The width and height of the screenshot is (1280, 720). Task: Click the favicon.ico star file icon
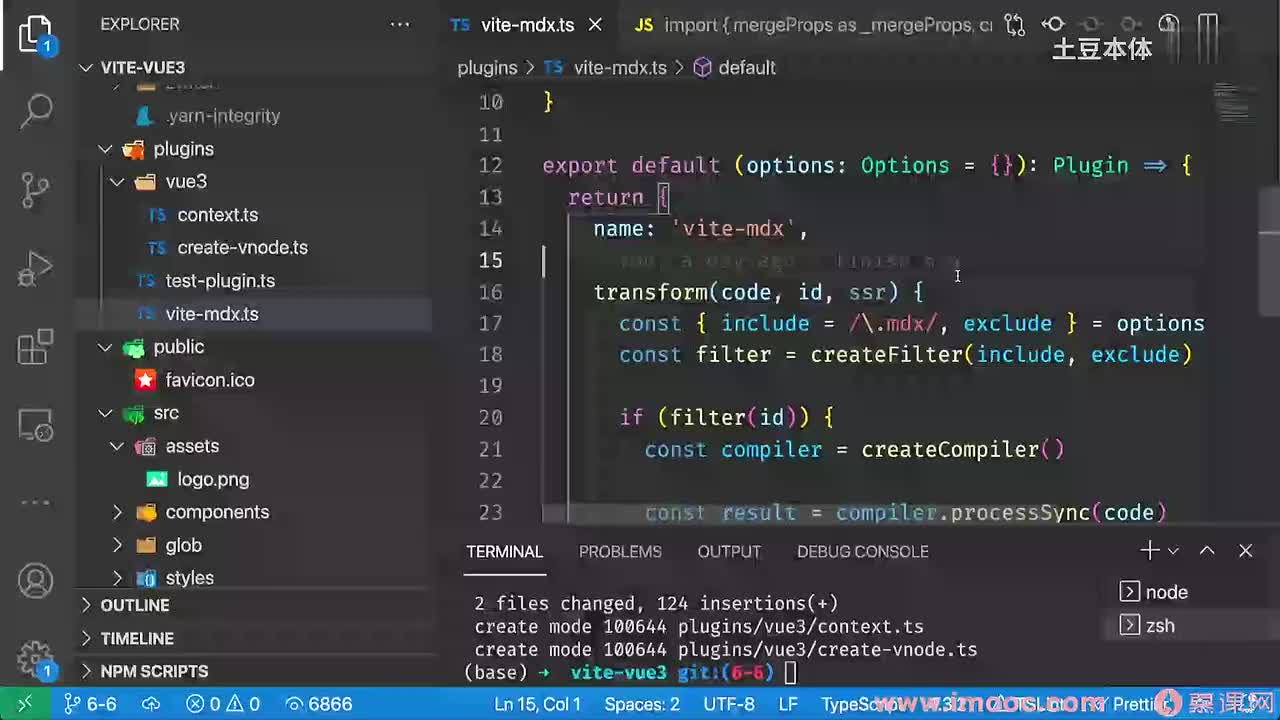coord(146,380)
